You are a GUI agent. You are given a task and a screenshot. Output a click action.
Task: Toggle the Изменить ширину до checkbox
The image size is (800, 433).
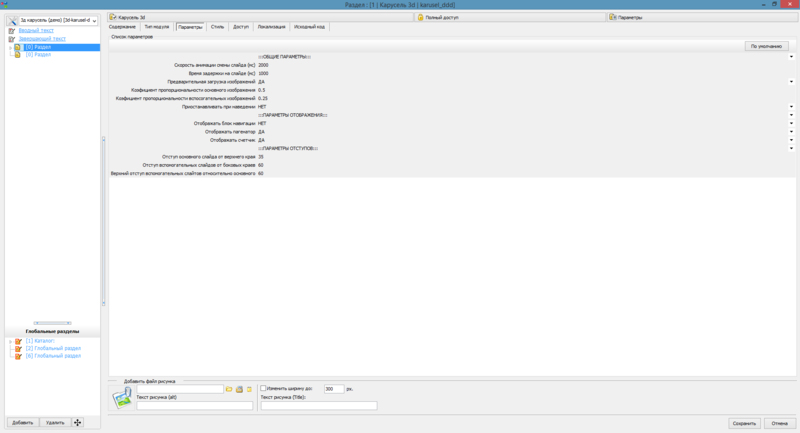pyautogui.click(x=263, y=389)
